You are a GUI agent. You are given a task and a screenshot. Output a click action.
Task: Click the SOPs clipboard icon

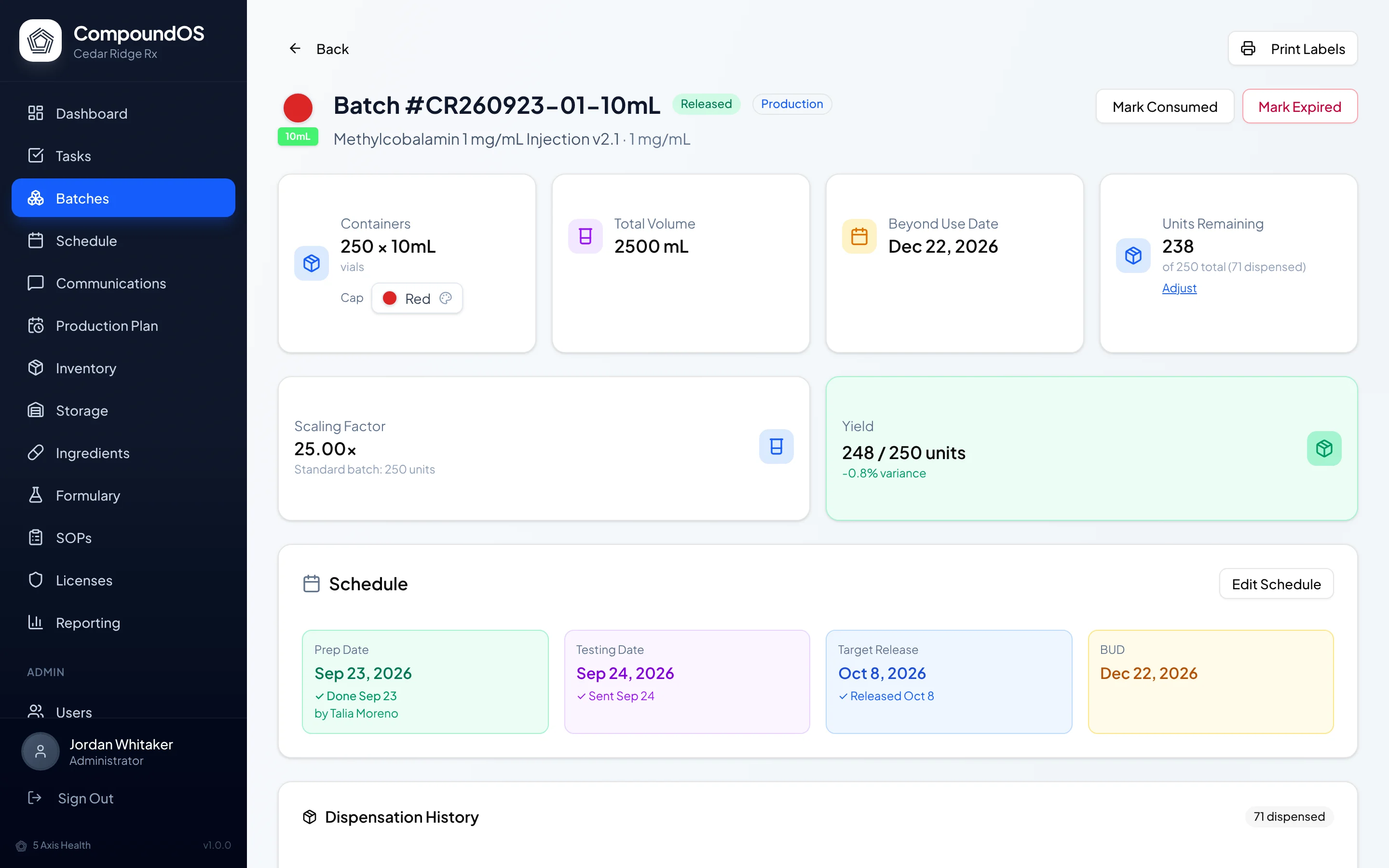[x=36, y=538]
